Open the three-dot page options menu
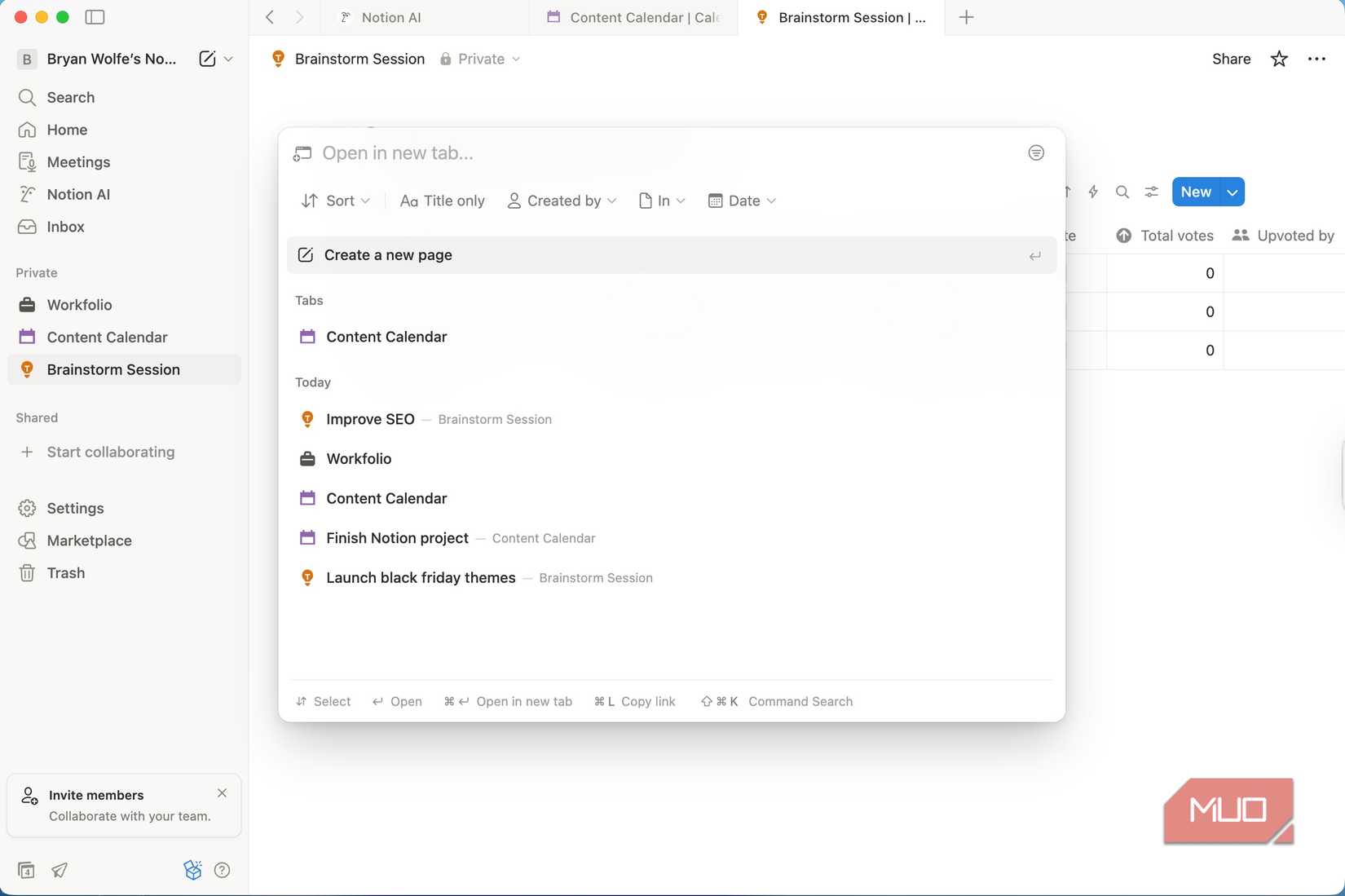The height and width of the screenshot is (896, 1345). point(1316,59)
